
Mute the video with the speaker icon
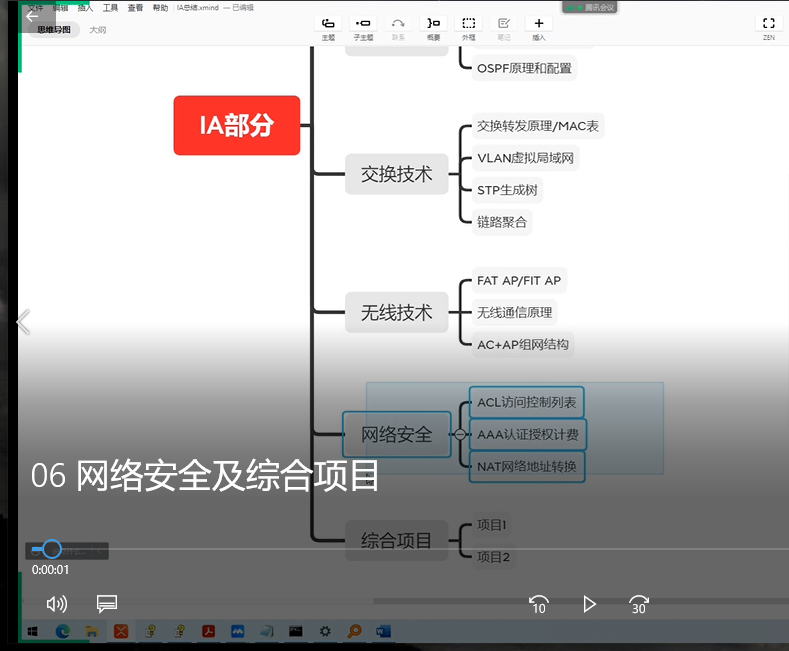[x=56, y=604]
